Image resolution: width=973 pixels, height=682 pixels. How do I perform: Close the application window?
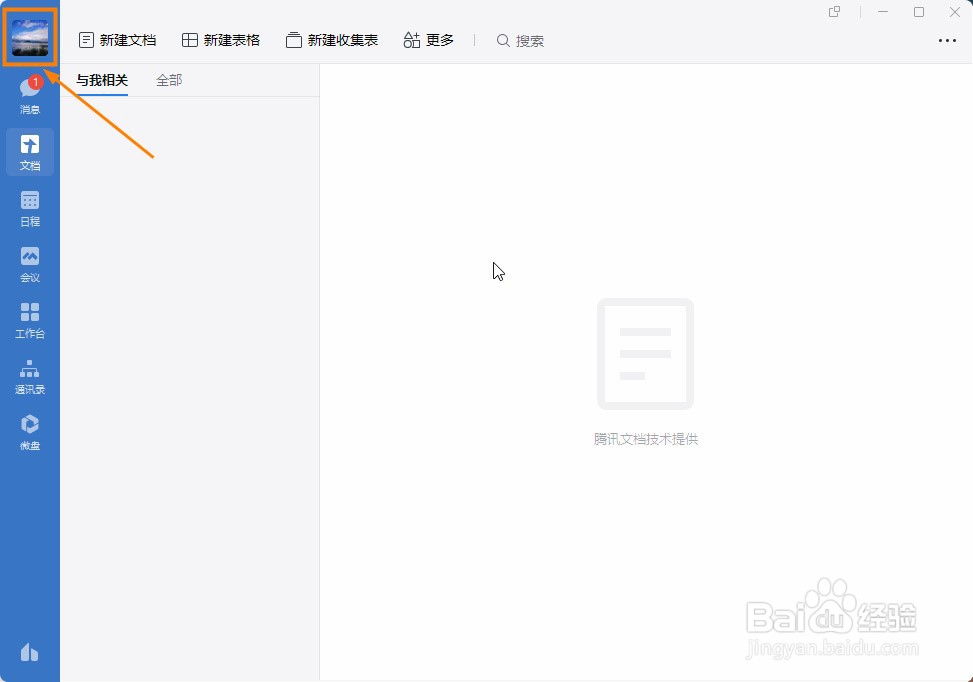[x=955, y=12]
